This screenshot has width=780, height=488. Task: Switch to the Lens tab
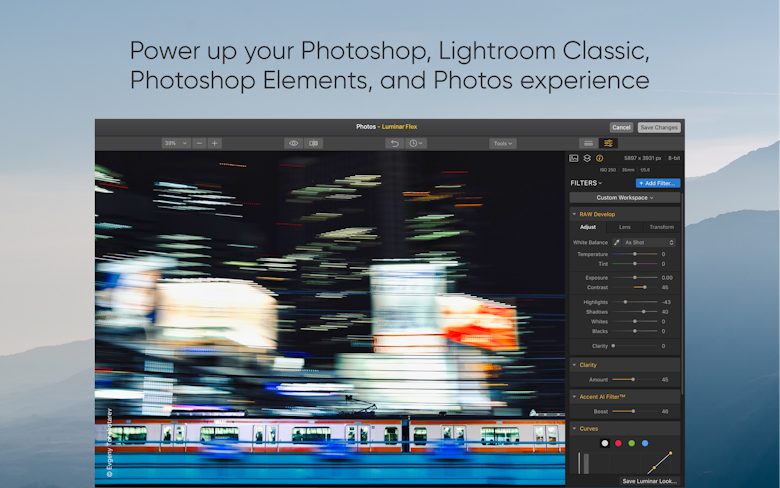click(624, 227)
